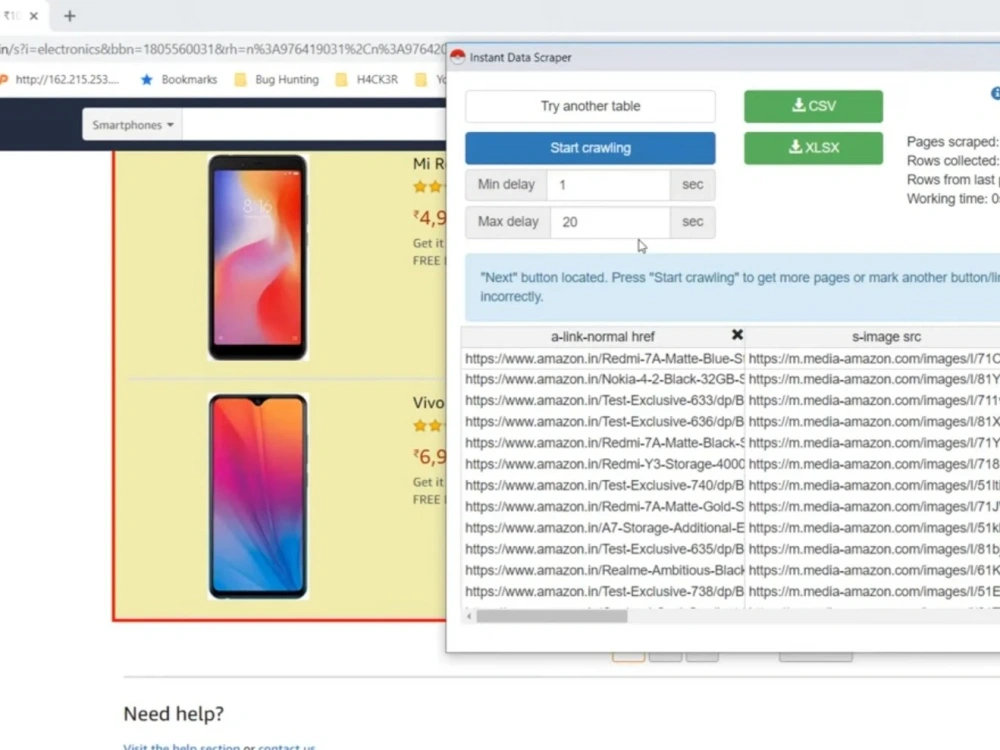Open the Vivo phone product image
The width and height of the screenshot is (1000, 750).
coord(258,496)
